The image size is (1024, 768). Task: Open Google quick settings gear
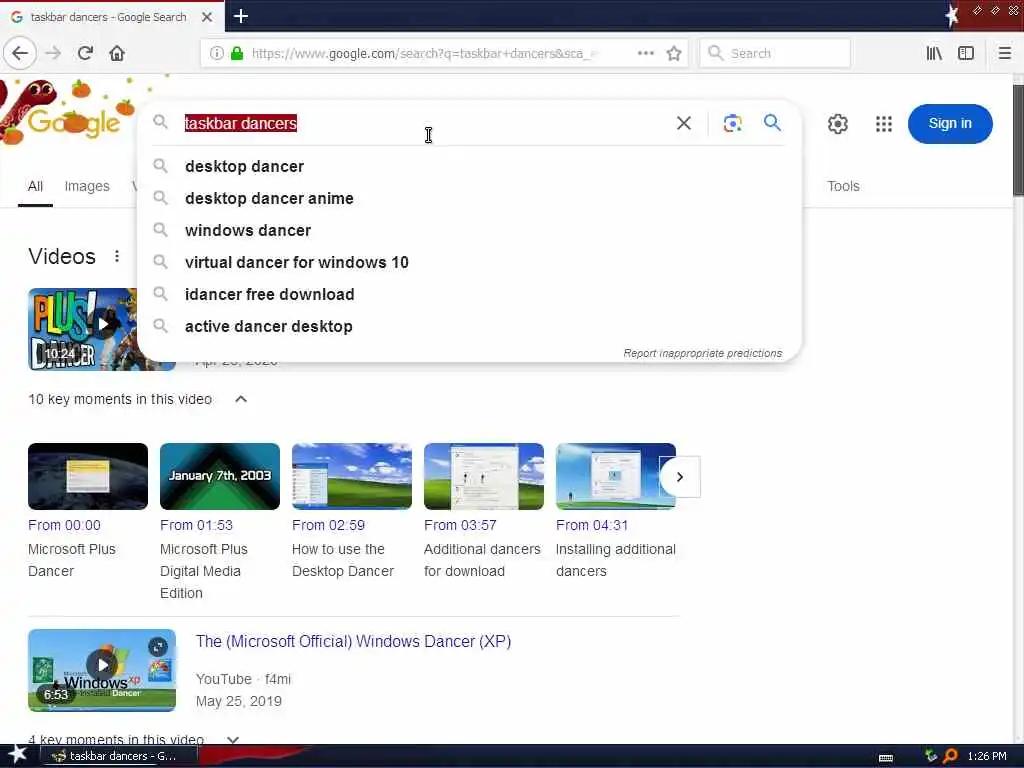(x=838, y=123)
